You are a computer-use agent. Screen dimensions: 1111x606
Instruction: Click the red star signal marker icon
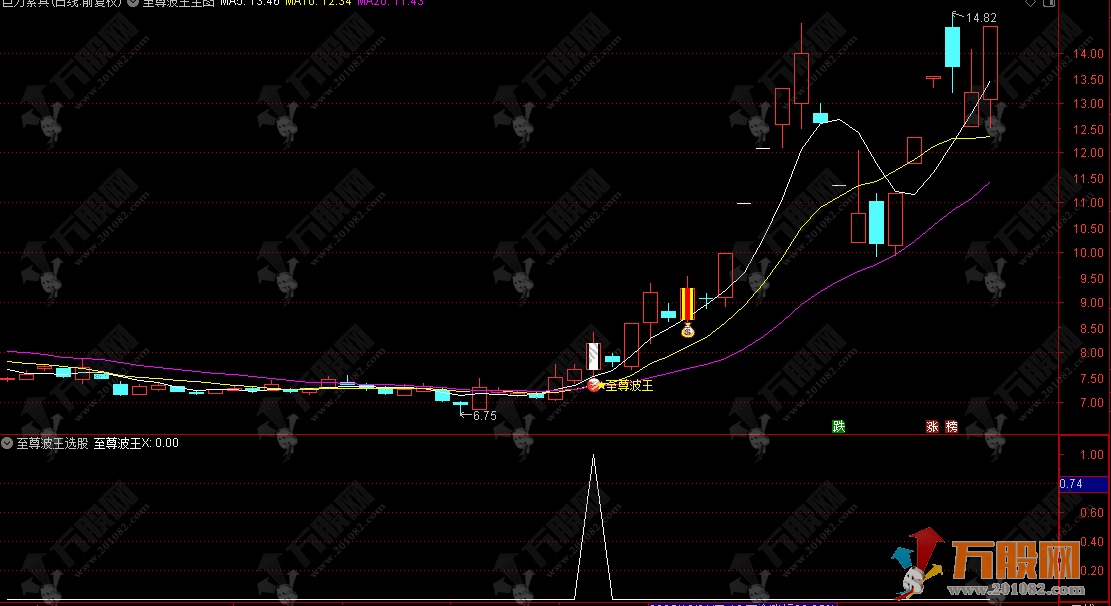point(594,385)
